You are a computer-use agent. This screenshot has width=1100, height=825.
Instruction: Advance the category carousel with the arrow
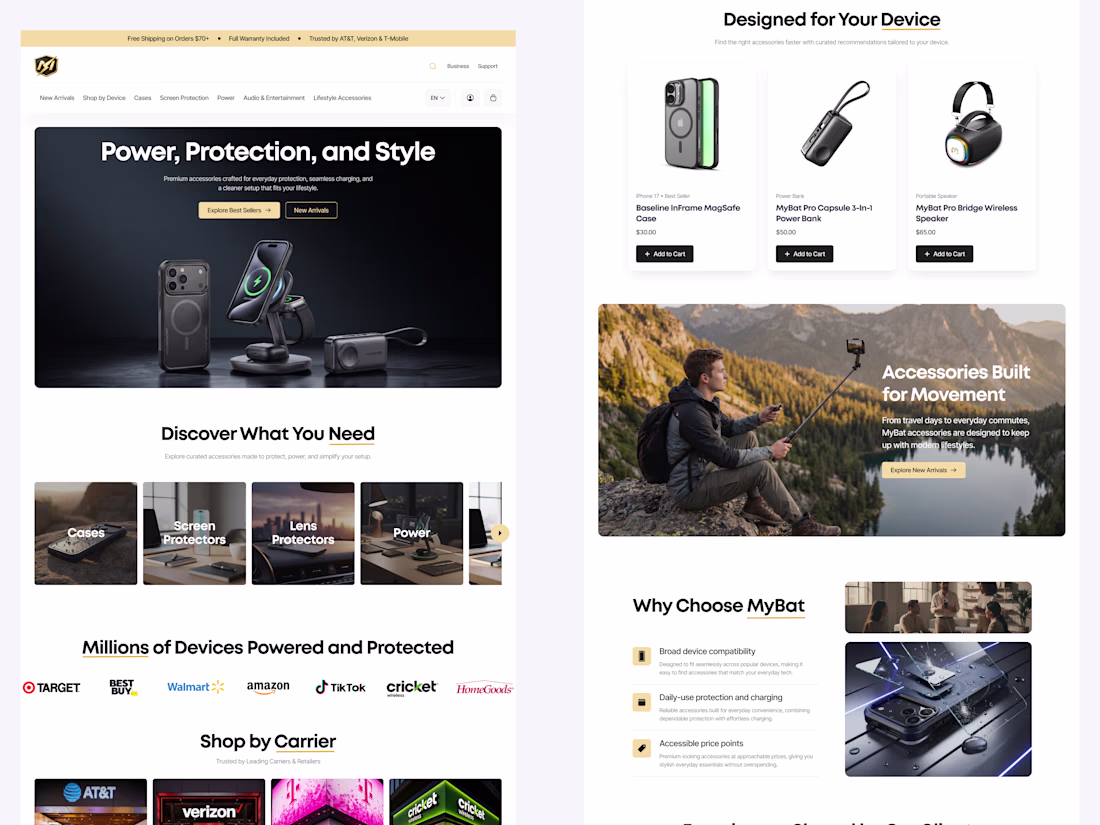499,533
